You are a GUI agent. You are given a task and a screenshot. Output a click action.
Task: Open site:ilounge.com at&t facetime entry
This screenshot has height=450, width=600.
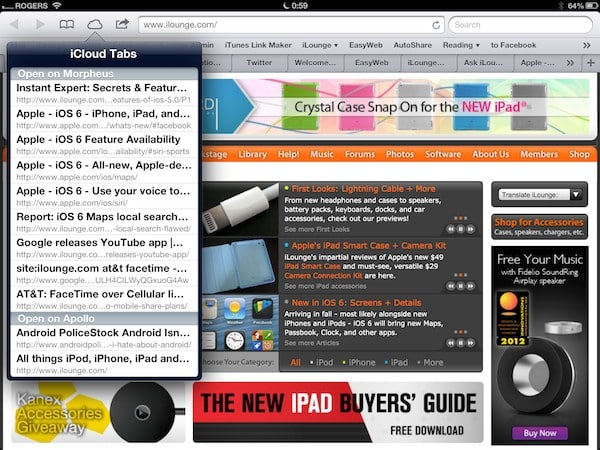coord(104,274)
